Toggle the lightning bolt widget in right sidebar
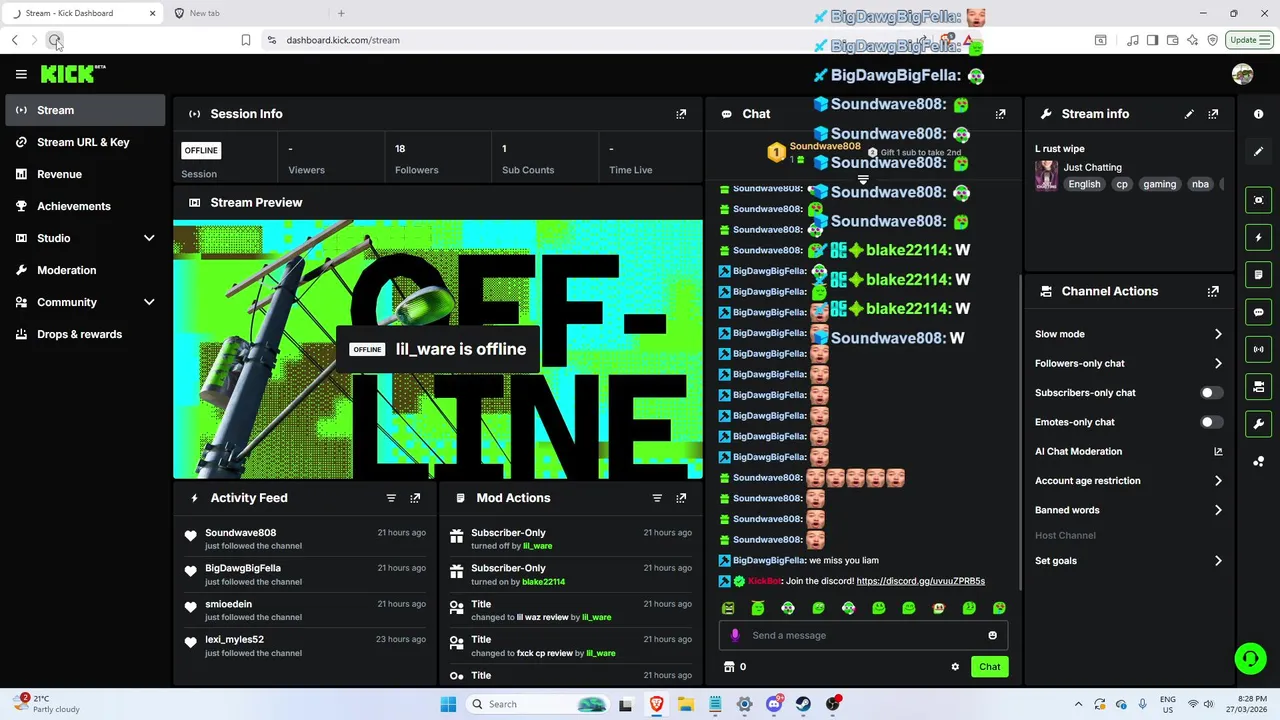The height and width of the screenshot is (720, 1280). pos(1259,238)
